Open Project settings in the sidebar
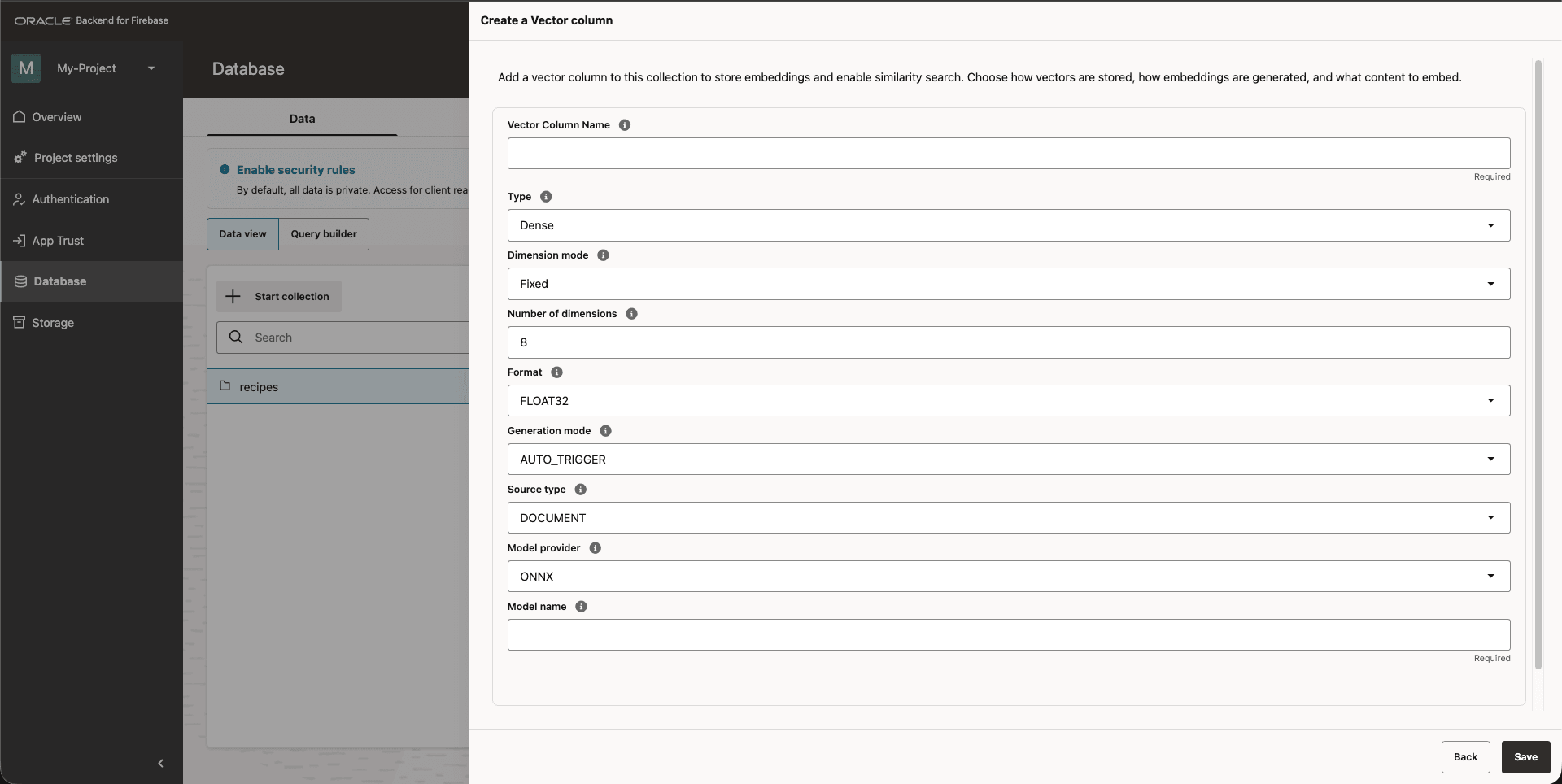Screen dimensions: 1562x784 tap(91, 158)
